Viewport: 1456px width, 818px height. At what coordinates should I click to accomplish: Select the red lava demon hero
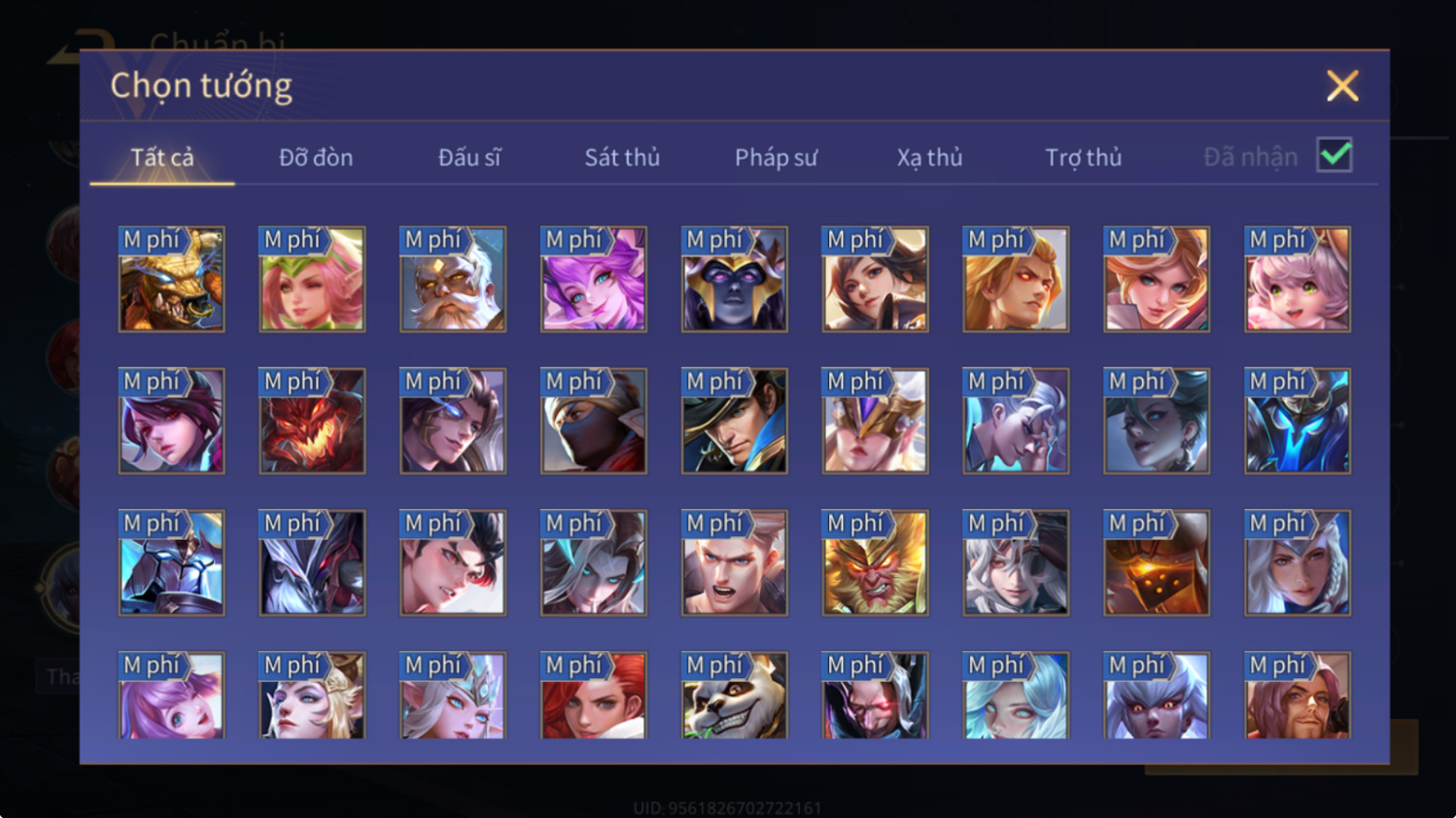312,421
